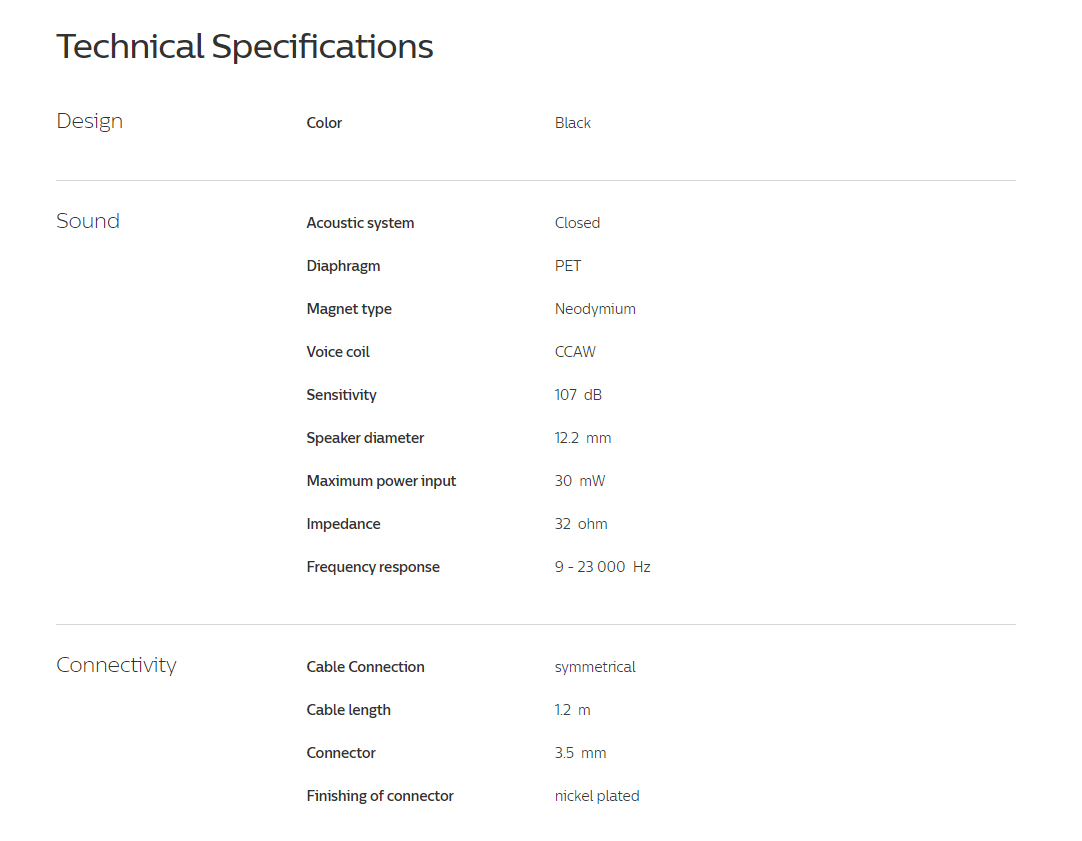Click the Voice coil CCAW value

point(576,352)
